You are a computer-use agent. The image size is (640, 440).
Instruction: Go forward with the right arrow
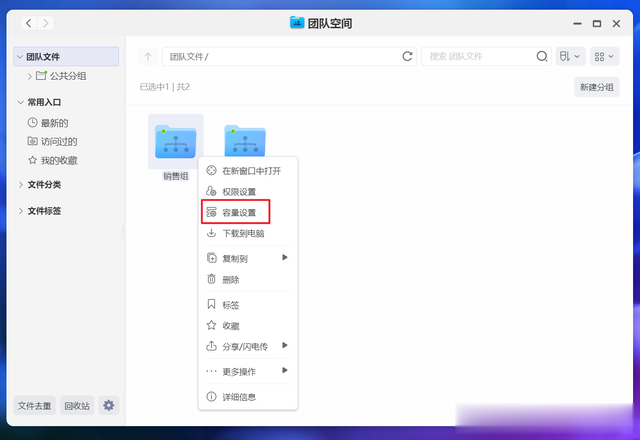[x=46, y=23]
